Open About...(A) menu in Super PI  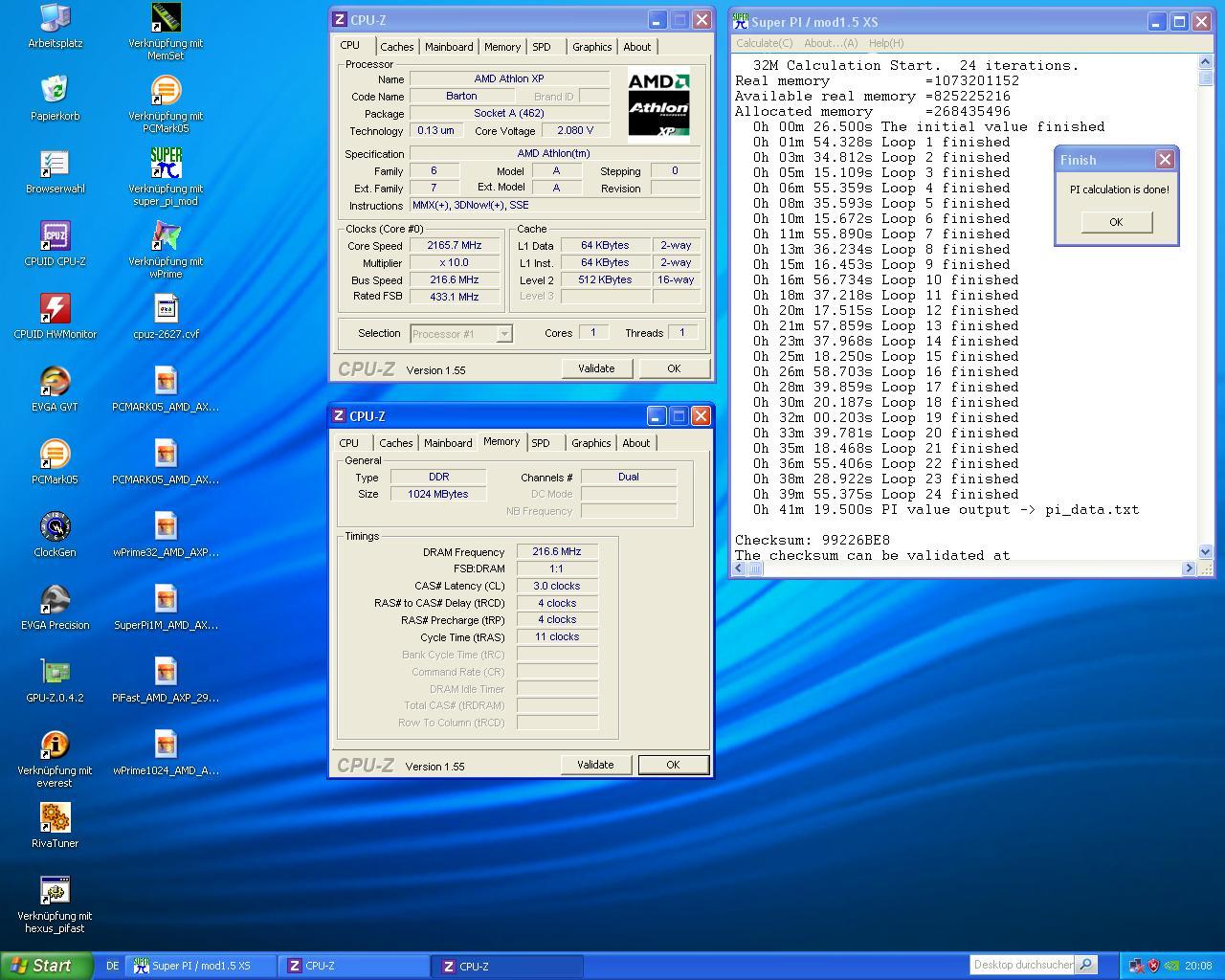831,43
